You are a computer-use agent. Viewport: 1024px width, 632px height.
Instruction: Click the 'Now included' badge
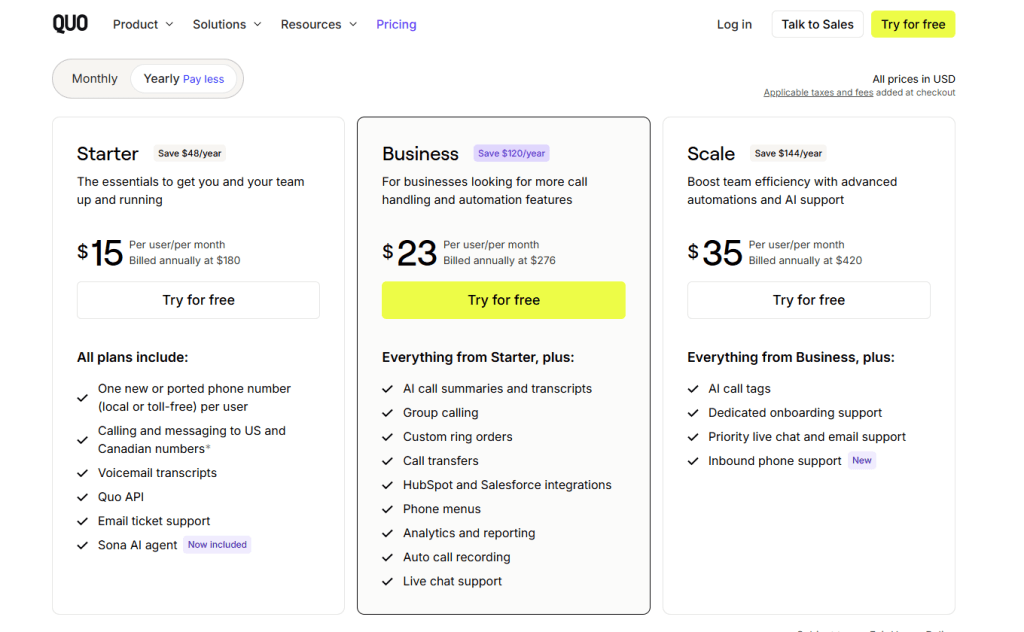coord(217,545)
